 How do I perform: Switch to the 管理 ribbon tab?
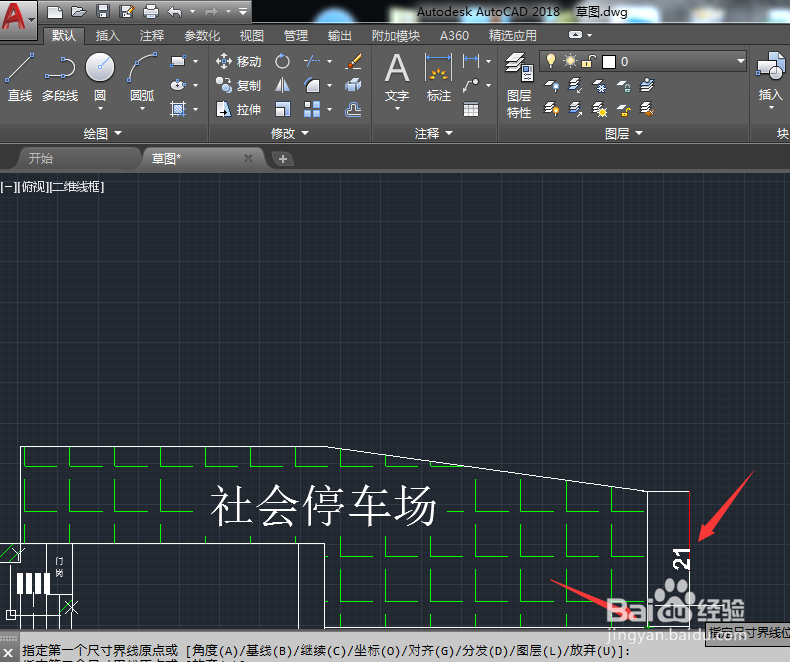[x=296, y=36]
